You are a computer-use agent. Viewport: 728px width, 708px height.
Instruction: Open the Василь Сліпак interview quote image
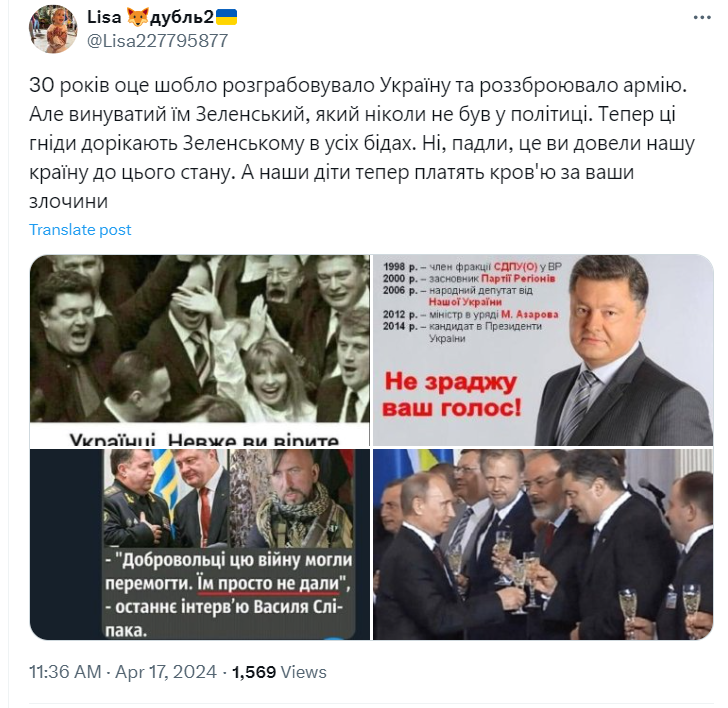(x=200, y=544)
